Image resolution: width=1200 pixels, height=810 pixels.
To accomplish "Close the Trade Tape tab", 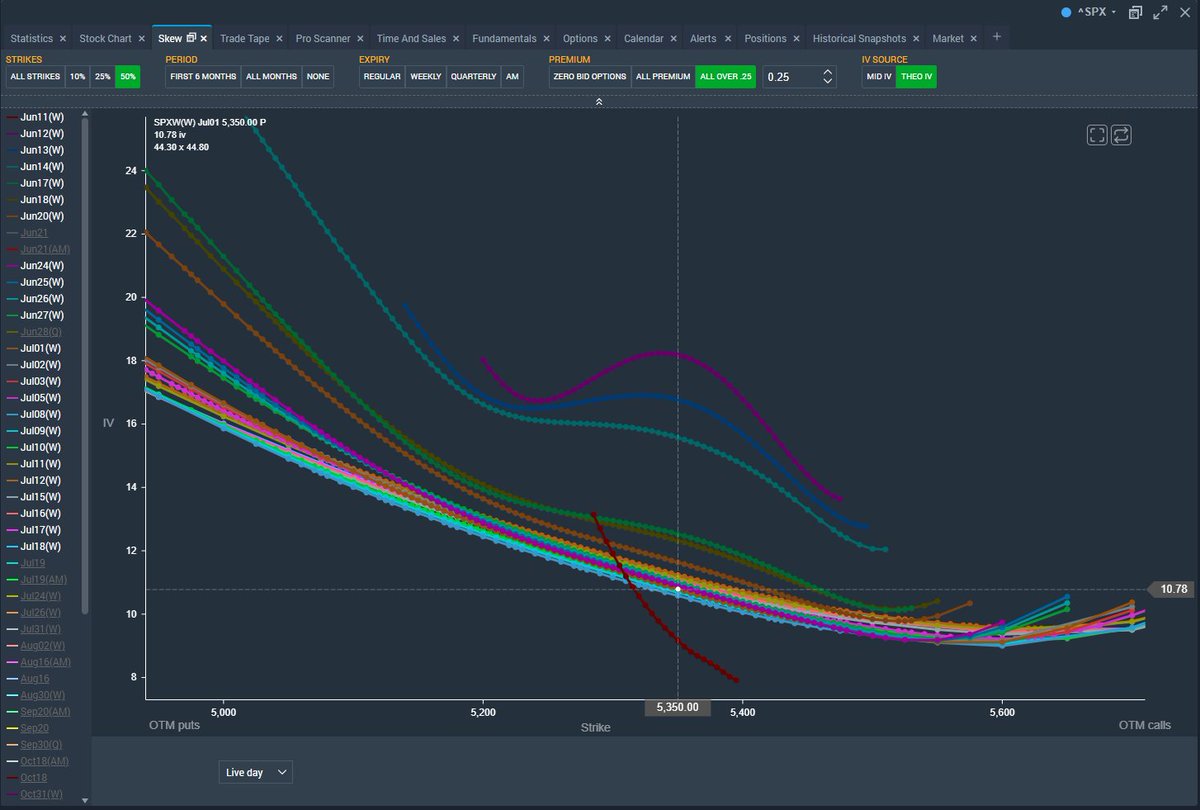I will (280, 39).
